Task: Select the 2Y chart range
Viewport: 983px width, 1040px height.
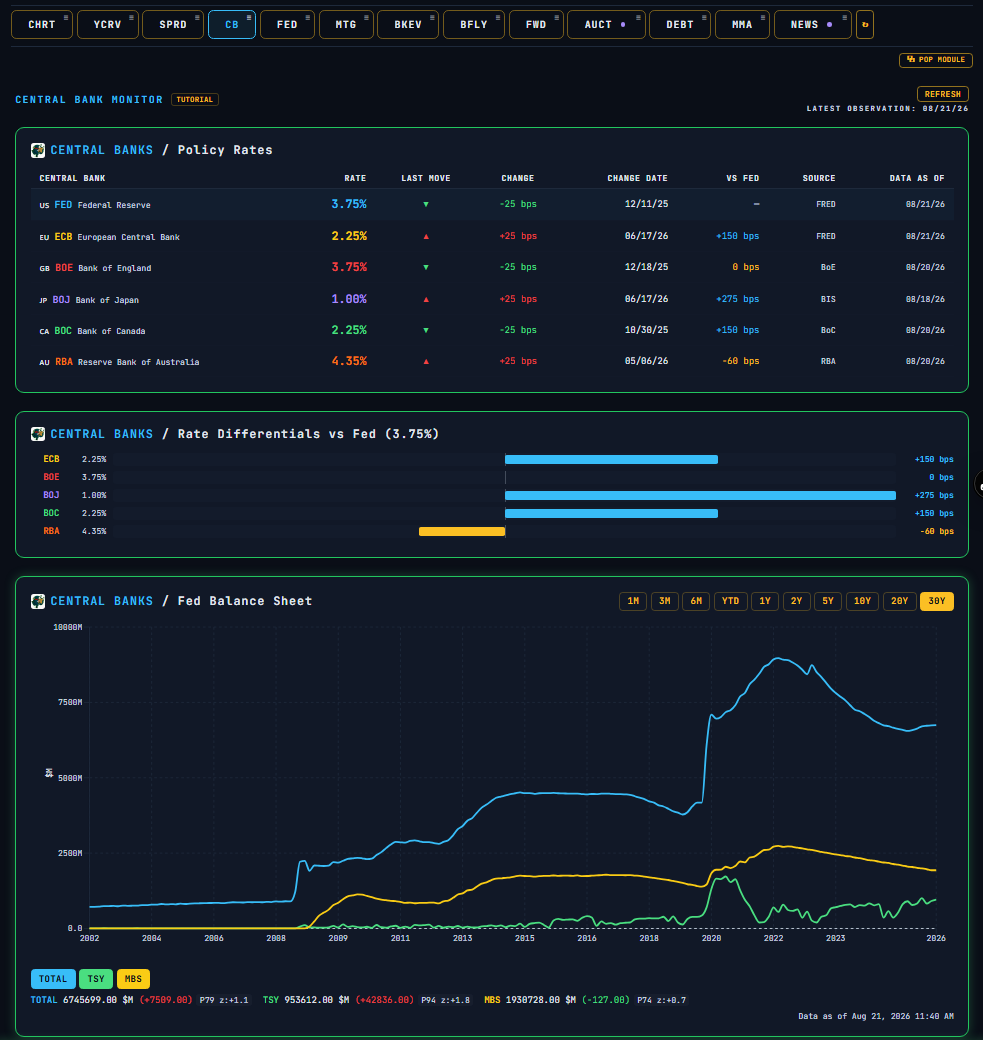Action: click(797, 601)
